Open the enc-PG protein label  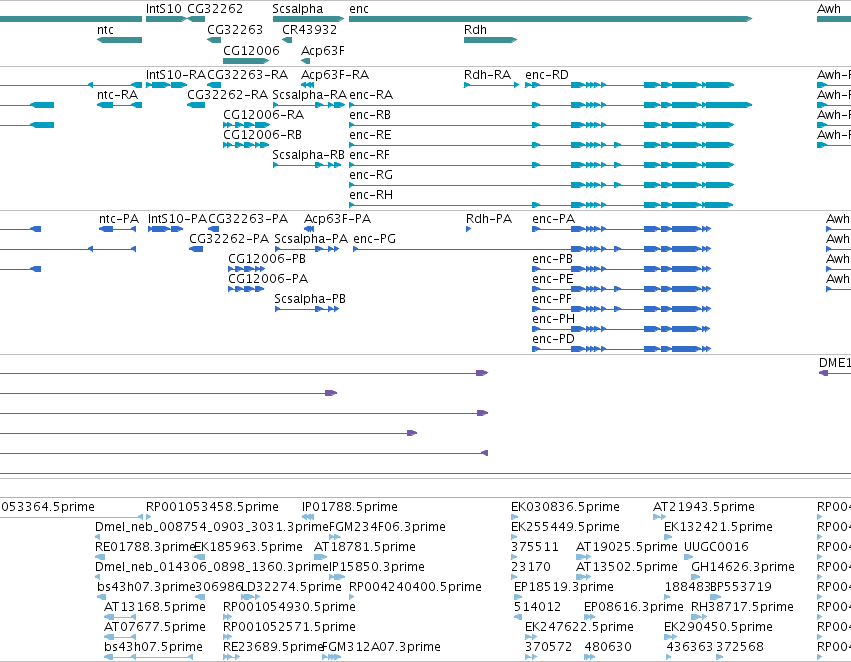pos(374,239)
